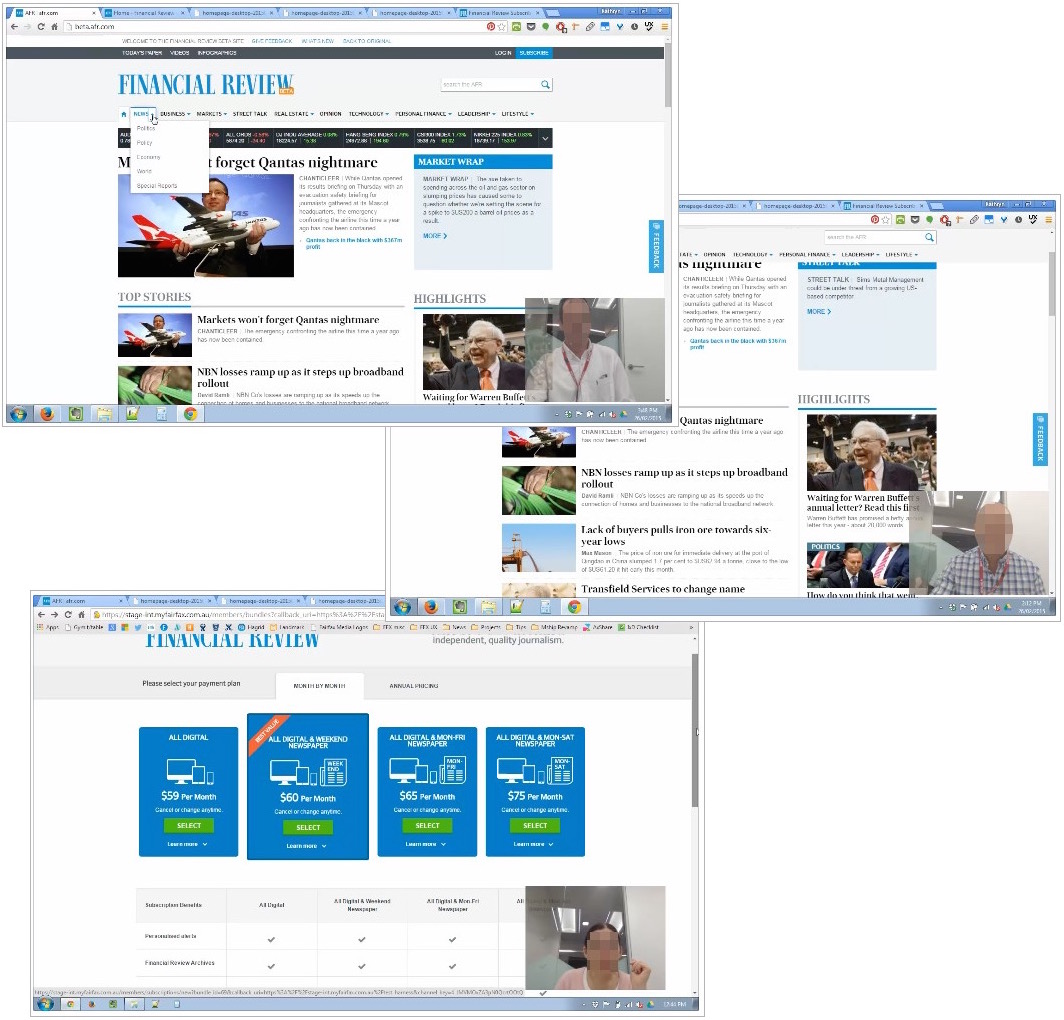Screen dimensions: 1064x1020
Task: Click subscription page vertical scrollbar
Action: tap(694, 730)
